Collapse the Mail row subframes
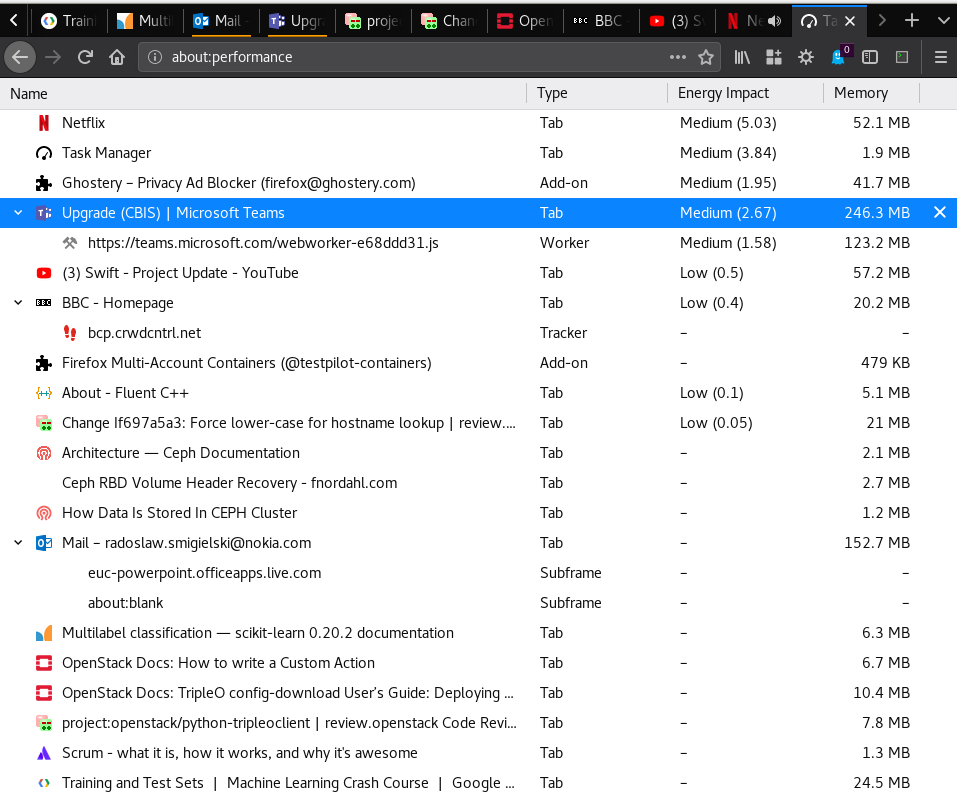Screen dimensions: 957x796 click(18, 542)
